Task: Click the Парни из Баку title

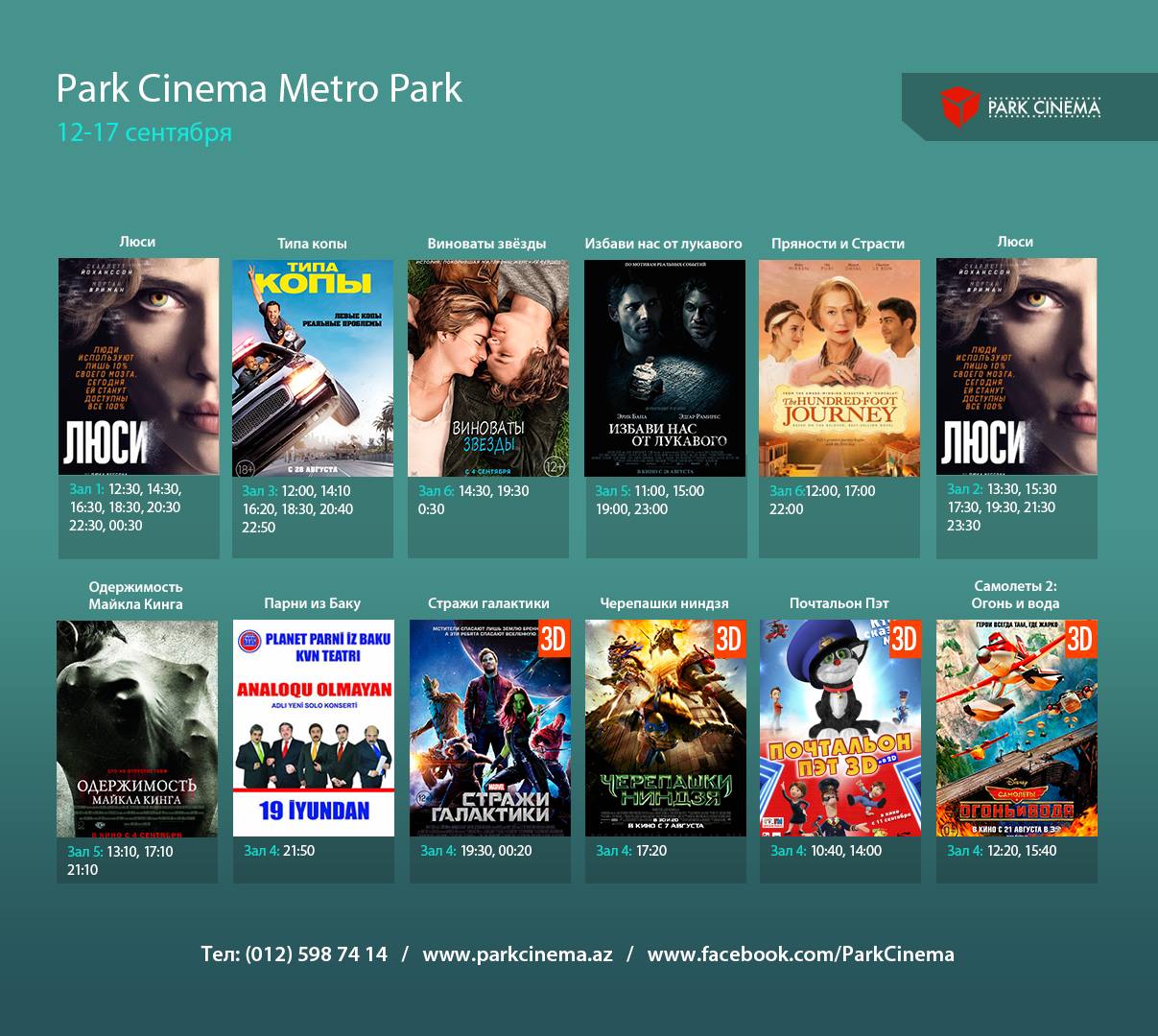Action: click(x=313, y=603)
